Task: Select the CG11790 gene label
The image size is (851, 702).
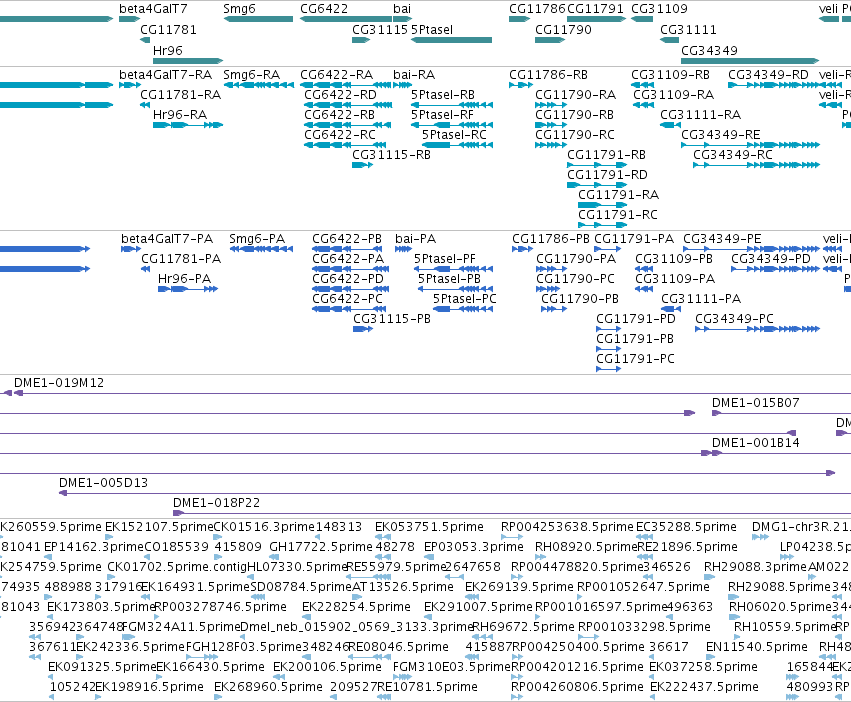Action: coord(563,30)
